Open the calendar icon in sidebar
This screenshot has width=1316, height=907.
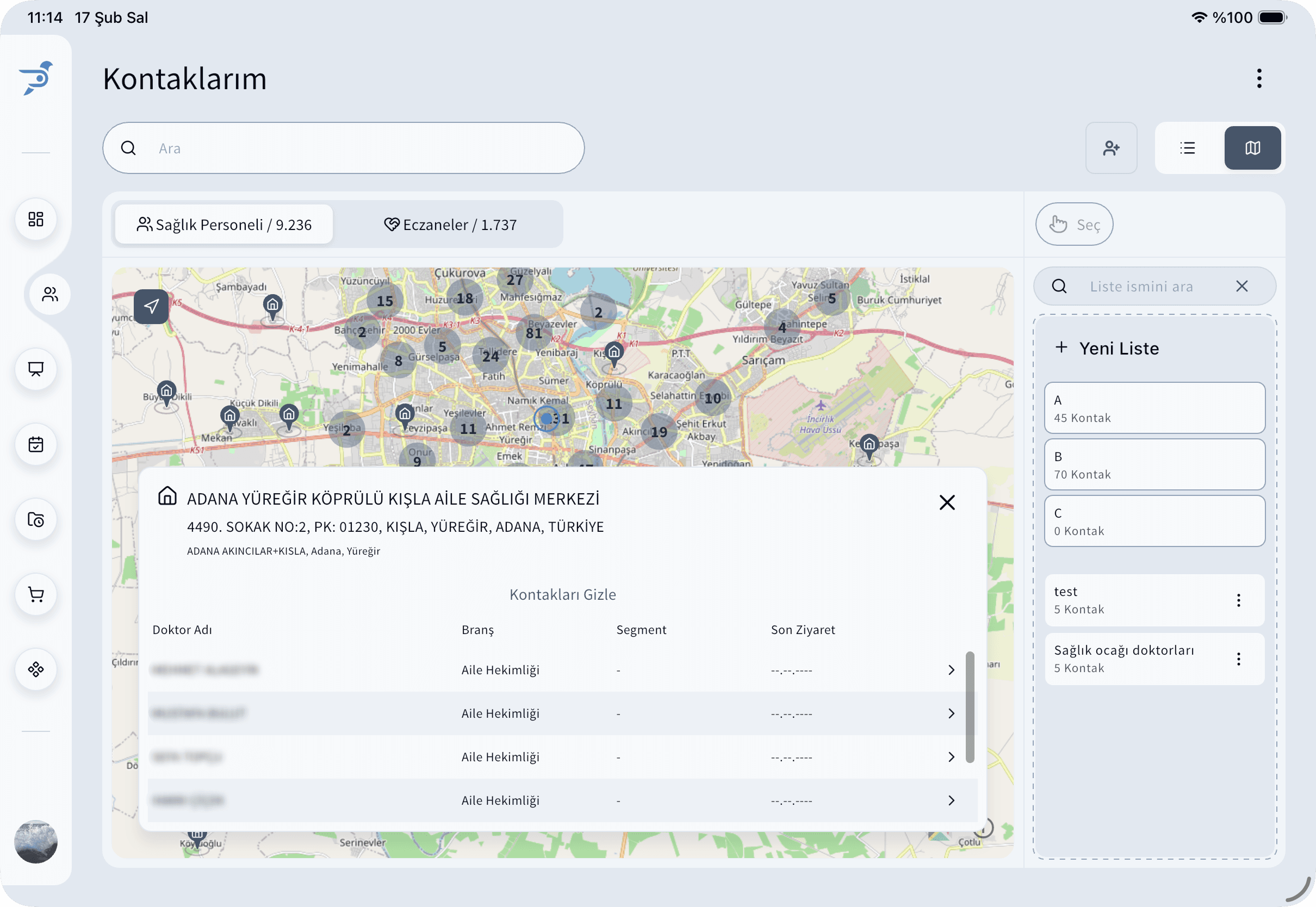tap(36, 444)
